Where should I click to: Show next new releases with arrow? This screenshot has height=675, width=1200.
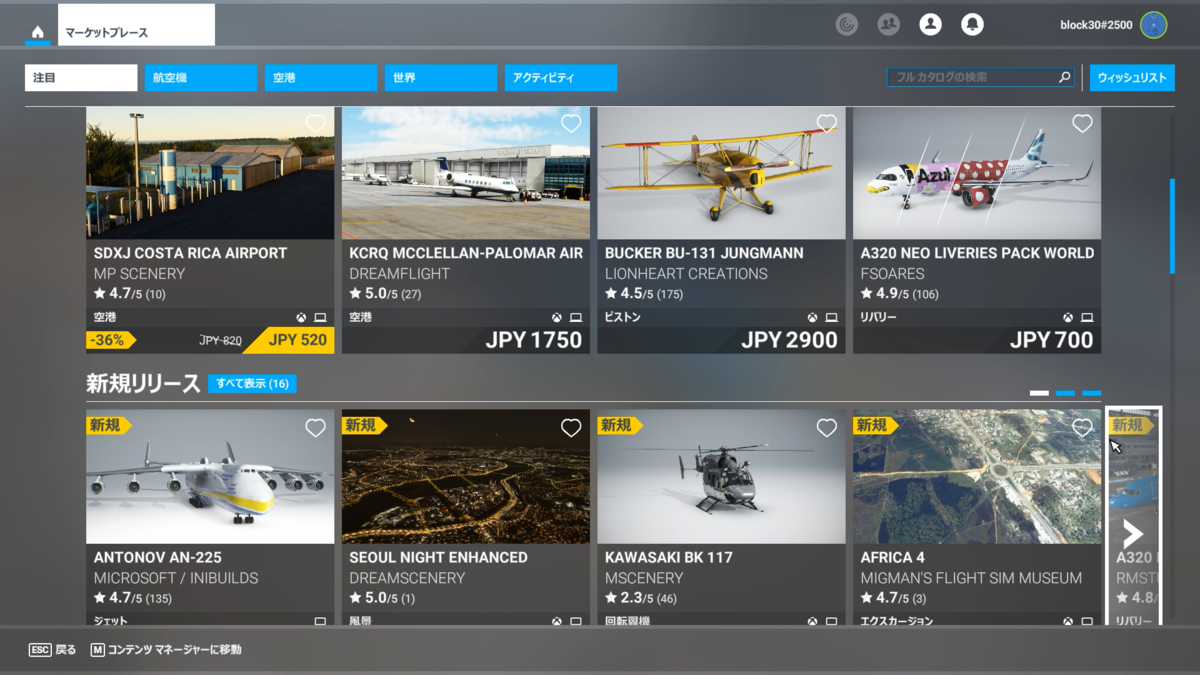coord(1133,534)
